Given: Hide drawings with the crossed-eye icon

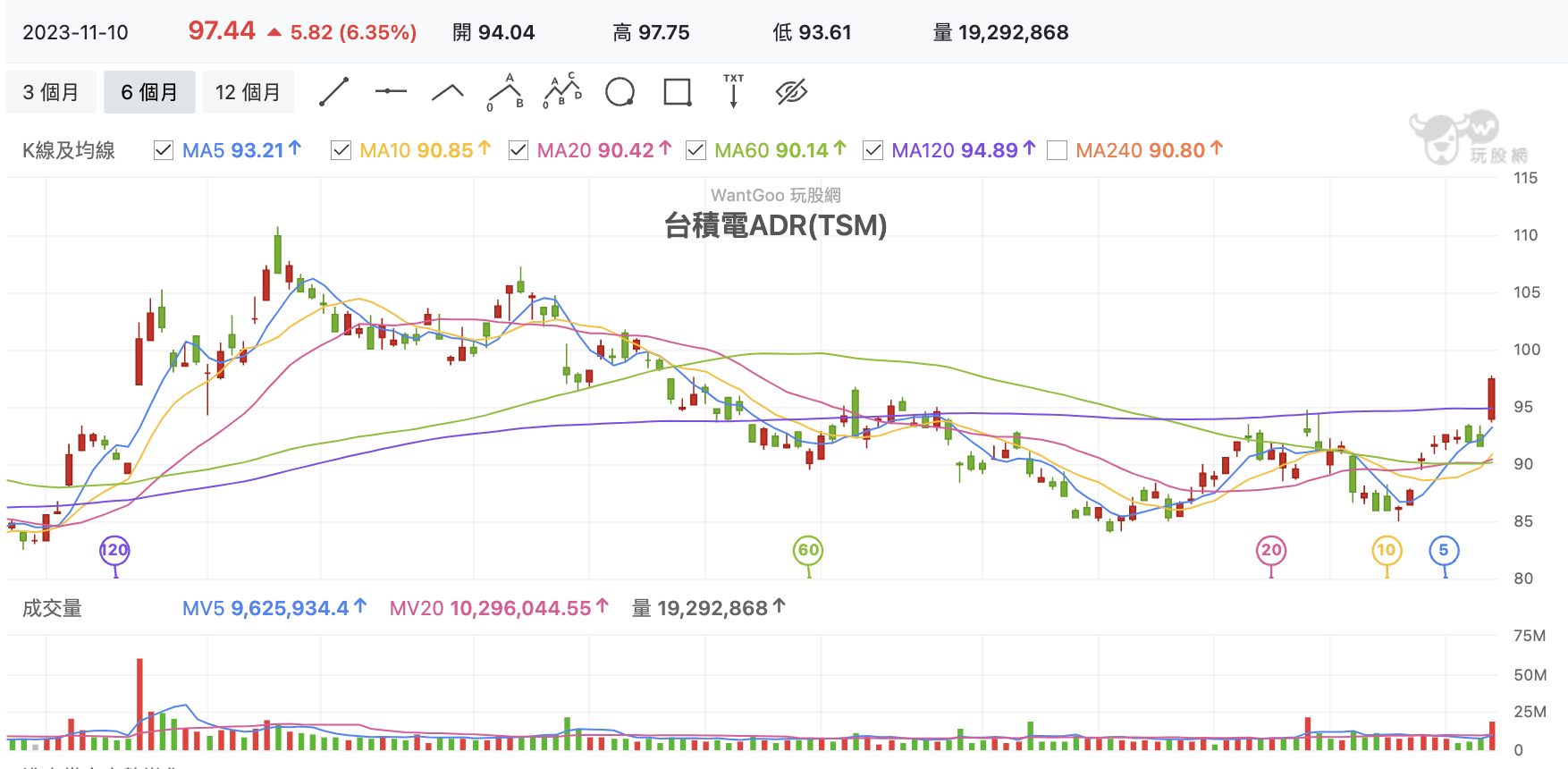Looking at the screenshot, I should (791, 92).
